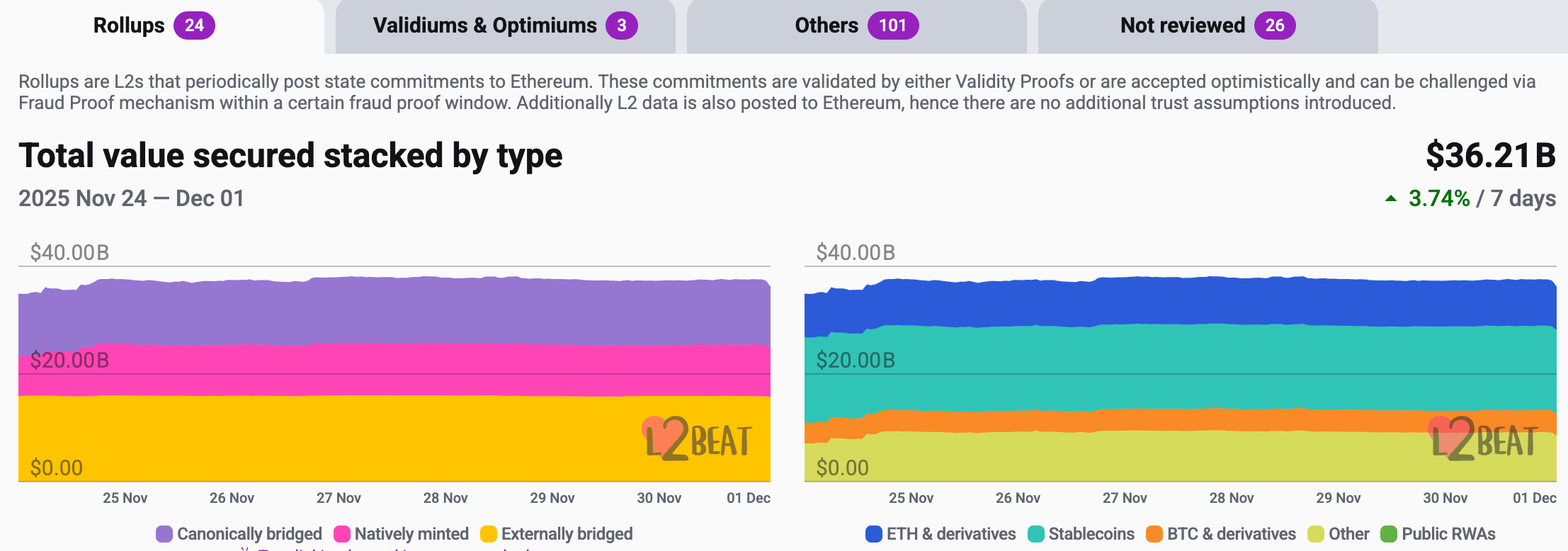
Task: Click the $36.21B total value figure
Action: [x=1490, y=156]
